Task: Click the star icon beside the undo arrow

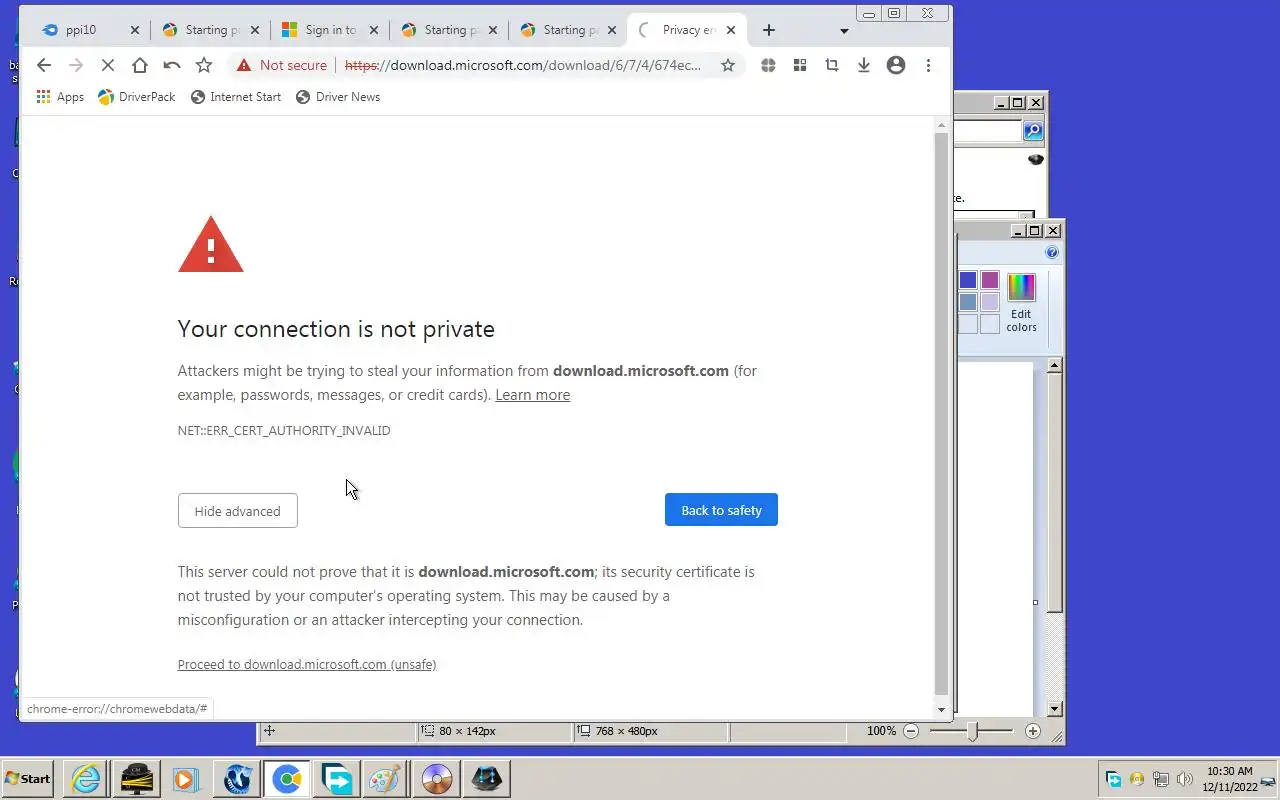Action: click(204, 65)
